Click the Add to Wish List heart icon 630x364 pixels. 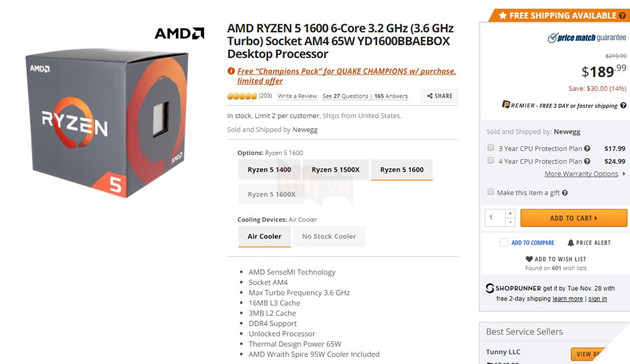(x=529, y=259)
